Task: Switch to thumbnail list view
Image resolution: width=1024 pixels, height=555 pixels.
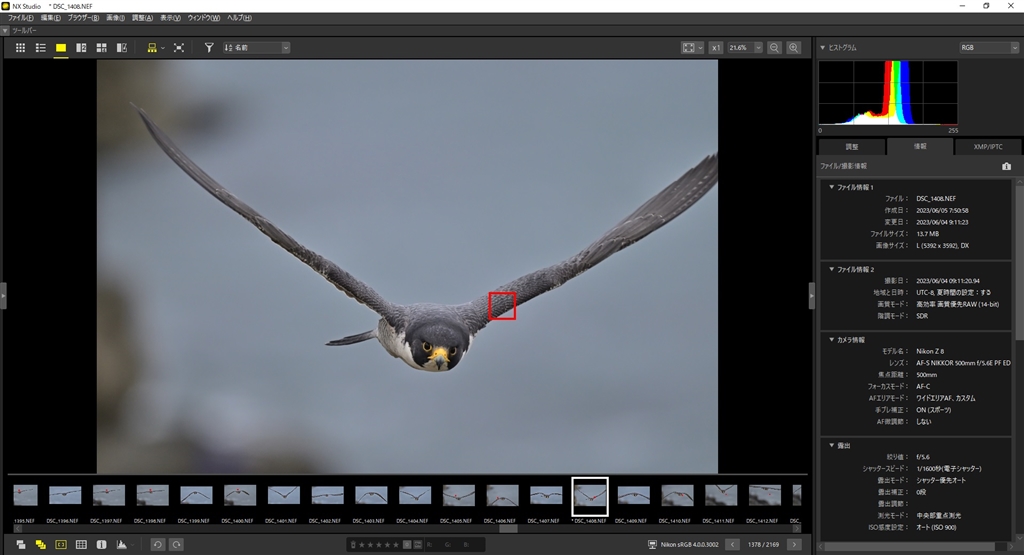Action: pyautogui.click(x=41, y=47)
